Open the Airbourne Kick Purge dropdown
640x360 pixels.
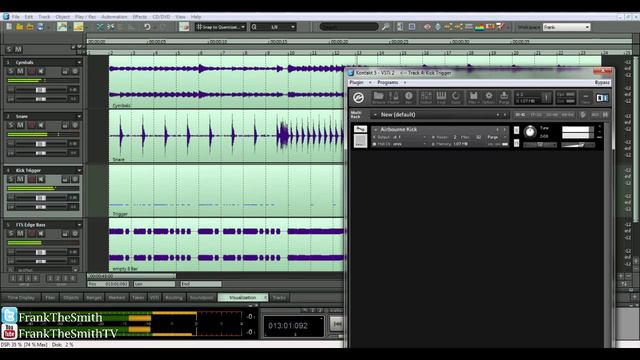(x=496, y=137)
